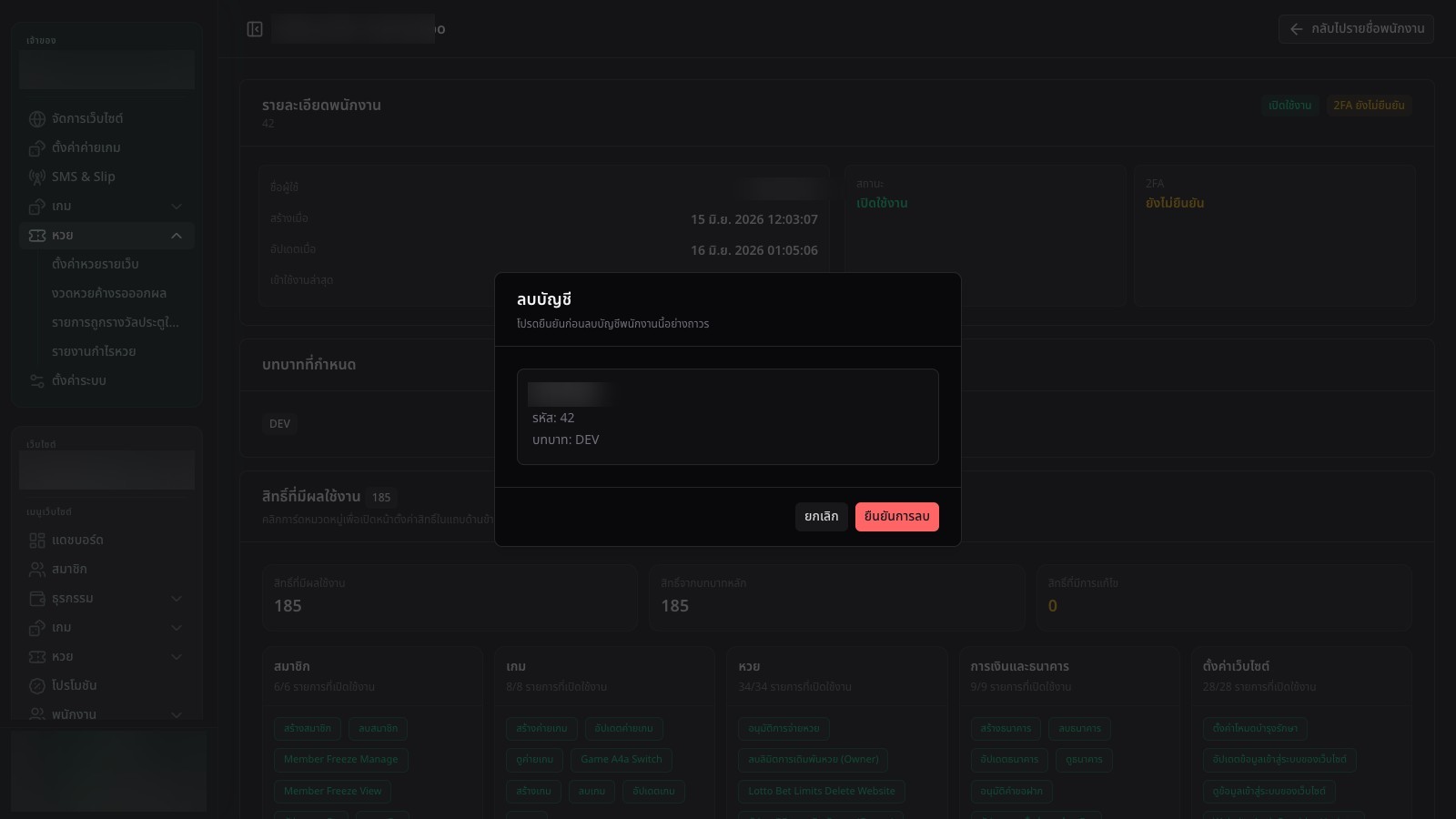Image resolution: width=1456 pixels, height=819 pixels.
Task: Click updated date 16 มิ.ย. 2026 01:05:06
Action: [754, 251]
